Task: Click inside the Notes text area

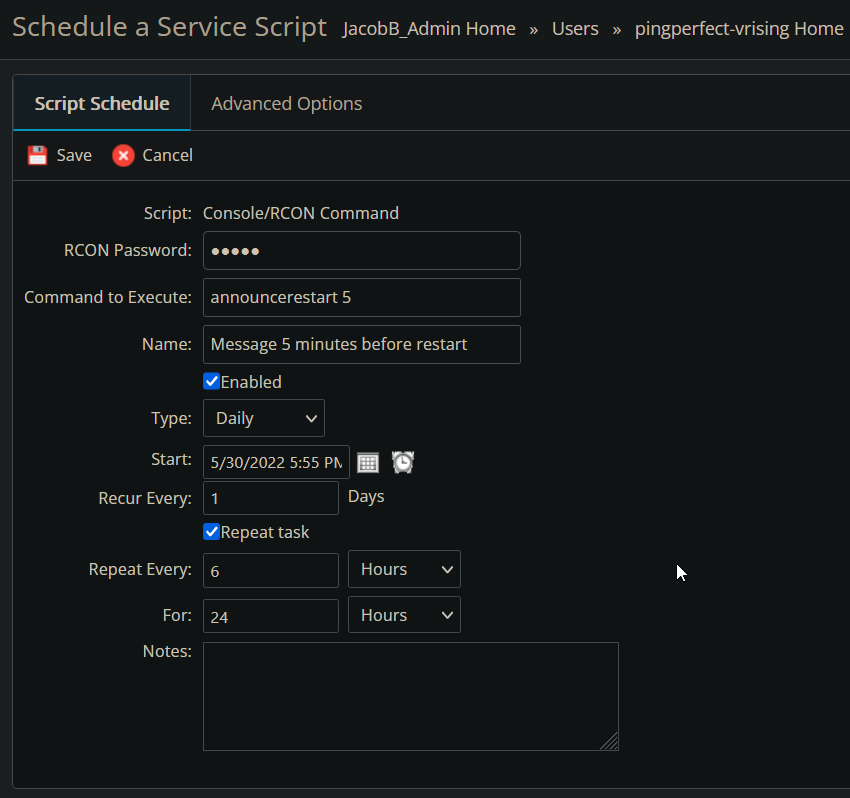Action: pos(410,696)
